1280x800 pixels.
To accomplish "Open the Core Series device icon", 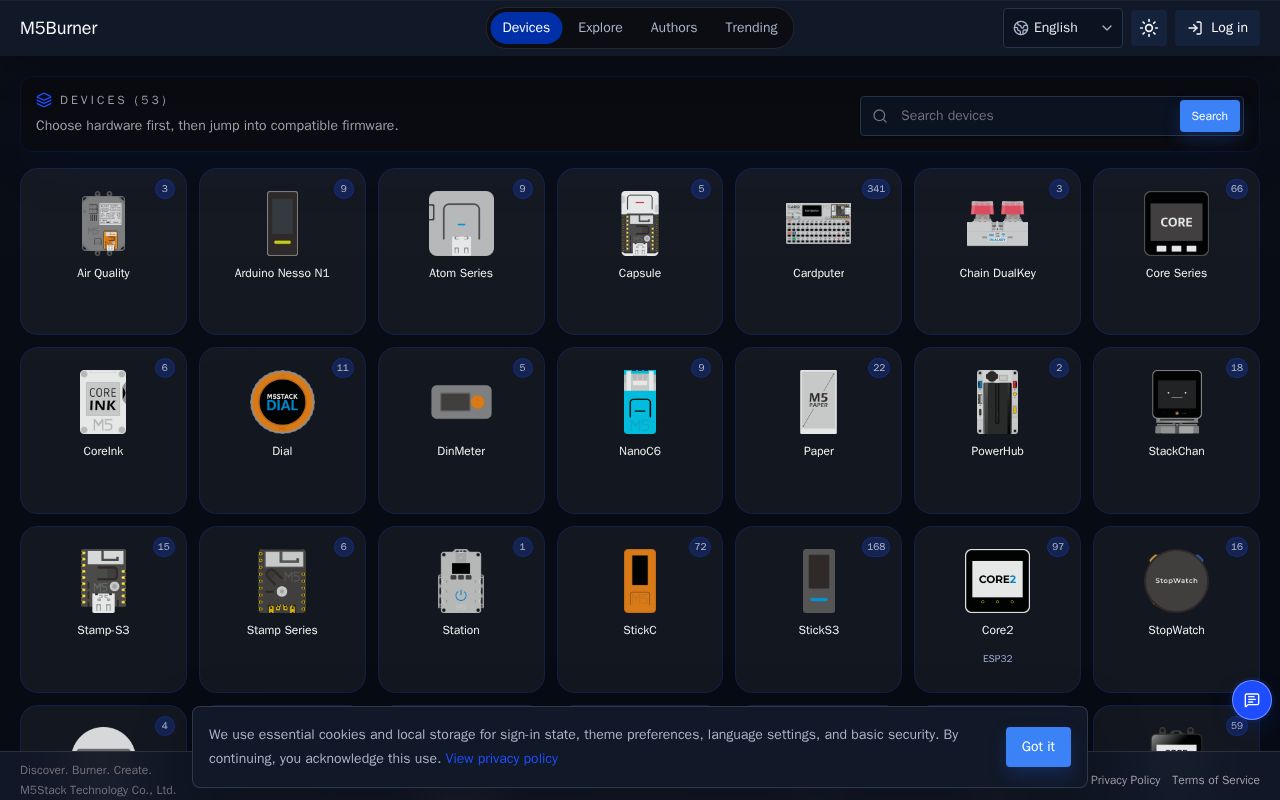I will point(1176,223).
